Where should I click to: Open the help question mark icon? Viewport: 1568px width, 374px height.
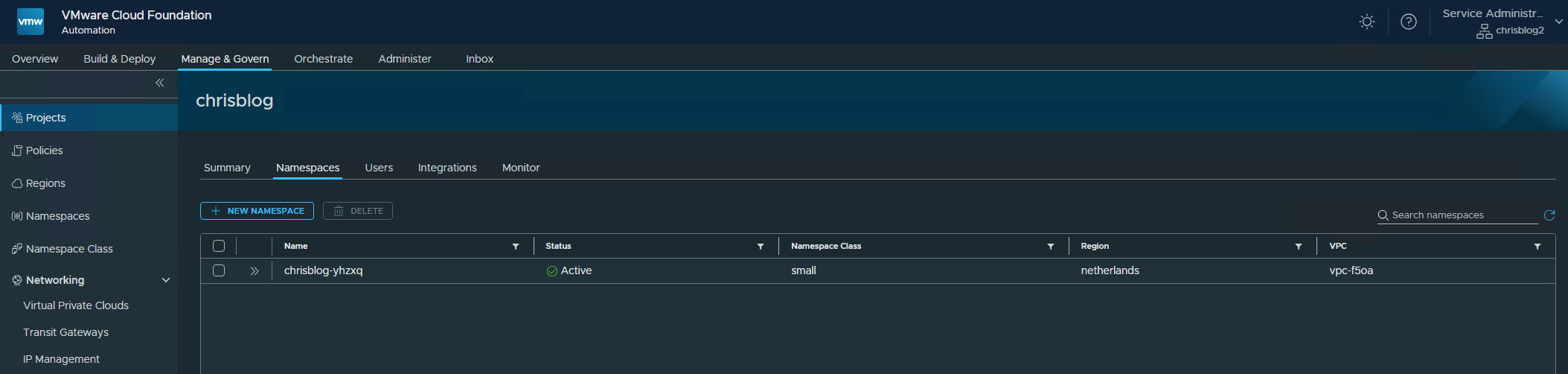pos(1408,22)
